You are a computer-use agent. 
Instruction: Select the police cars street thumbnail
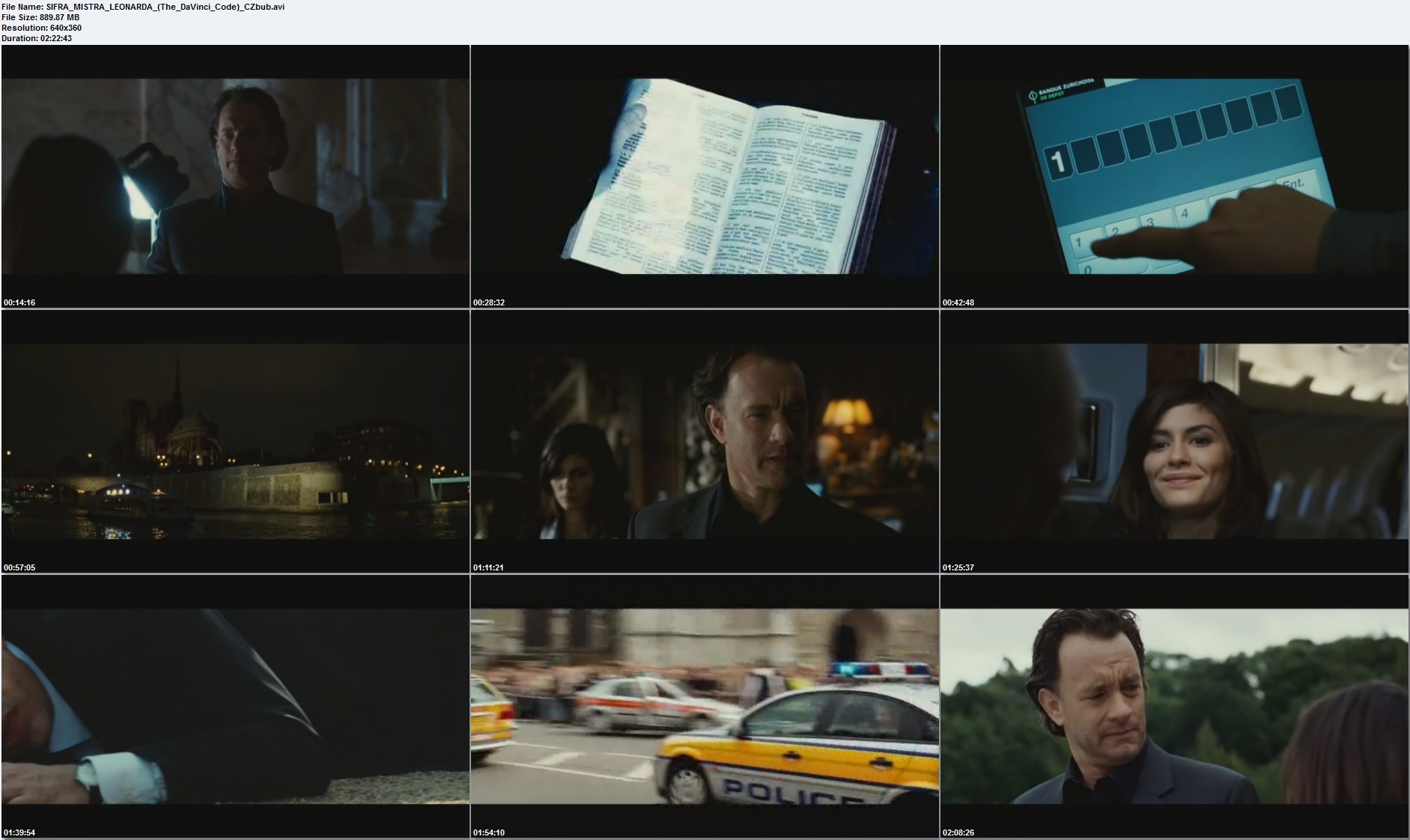(x=705, y=706)
